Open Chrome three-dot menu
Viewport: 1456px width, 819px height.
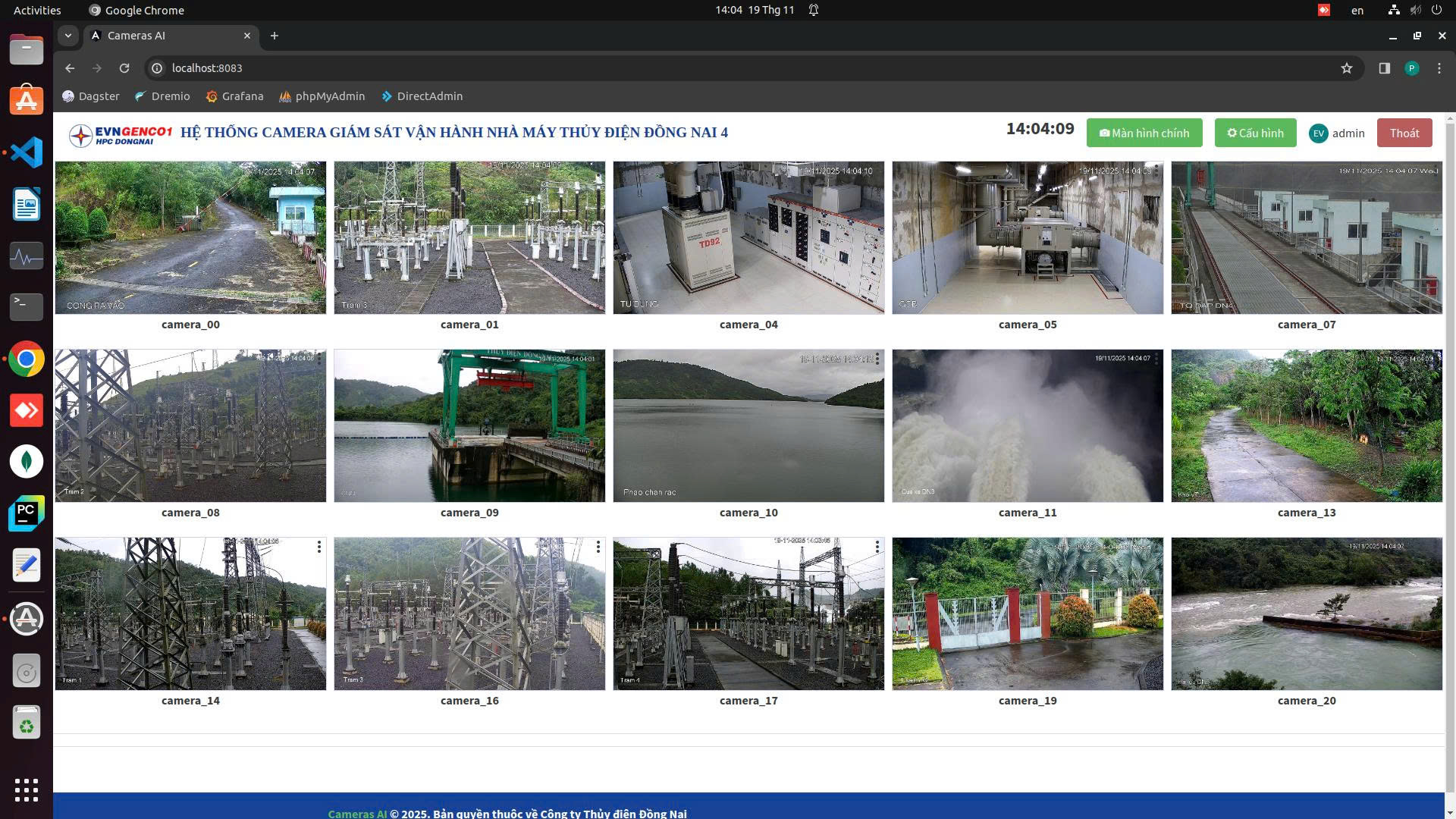[x=1439, y=68]
